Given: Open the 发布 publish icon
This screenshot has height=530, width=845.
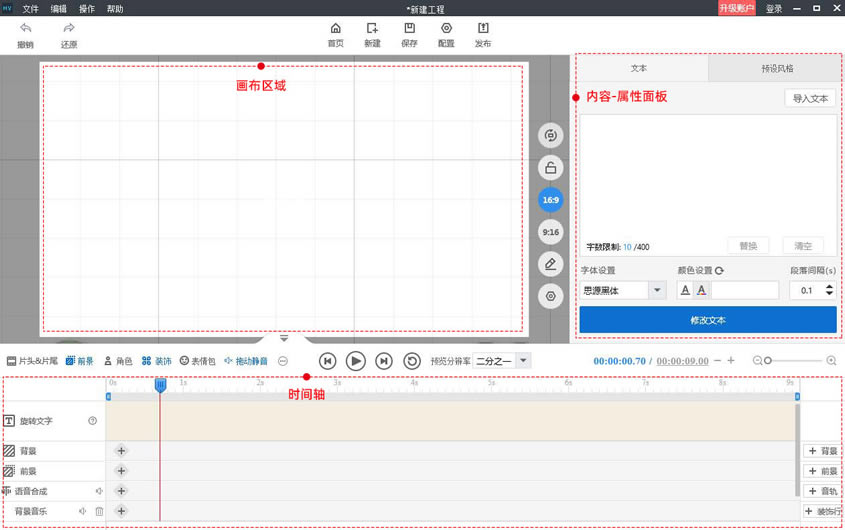Looking at the screenshot, I should click(483, 29).
